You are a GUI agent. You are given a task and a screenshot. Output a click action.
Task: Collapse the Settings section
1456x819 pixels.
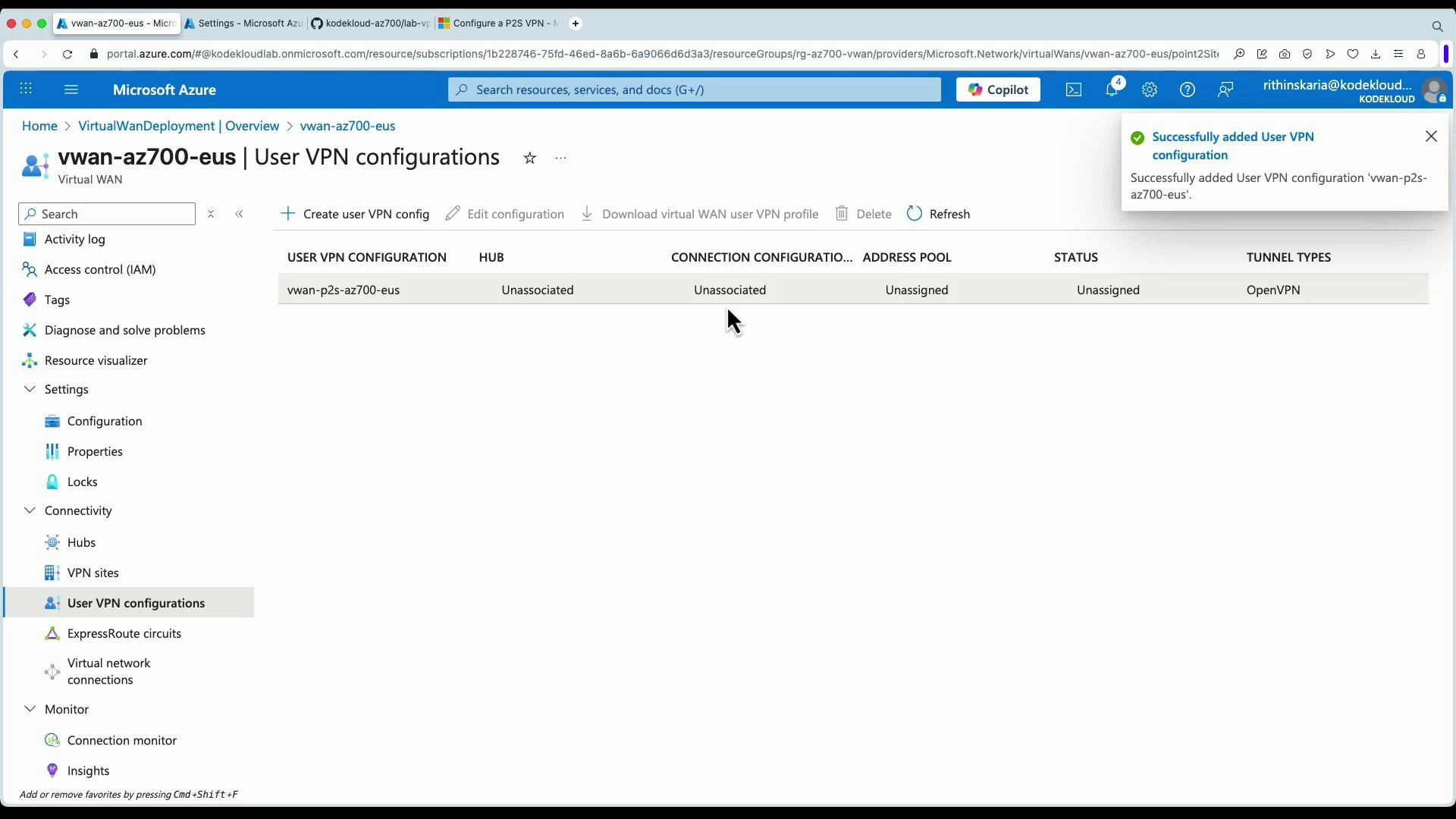coord(29,389)
